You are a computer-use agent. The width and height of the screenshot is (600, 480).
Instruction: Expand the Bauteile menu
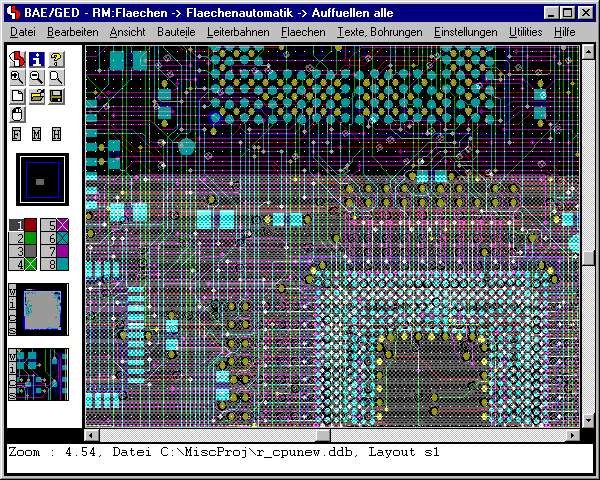point(176,32)
